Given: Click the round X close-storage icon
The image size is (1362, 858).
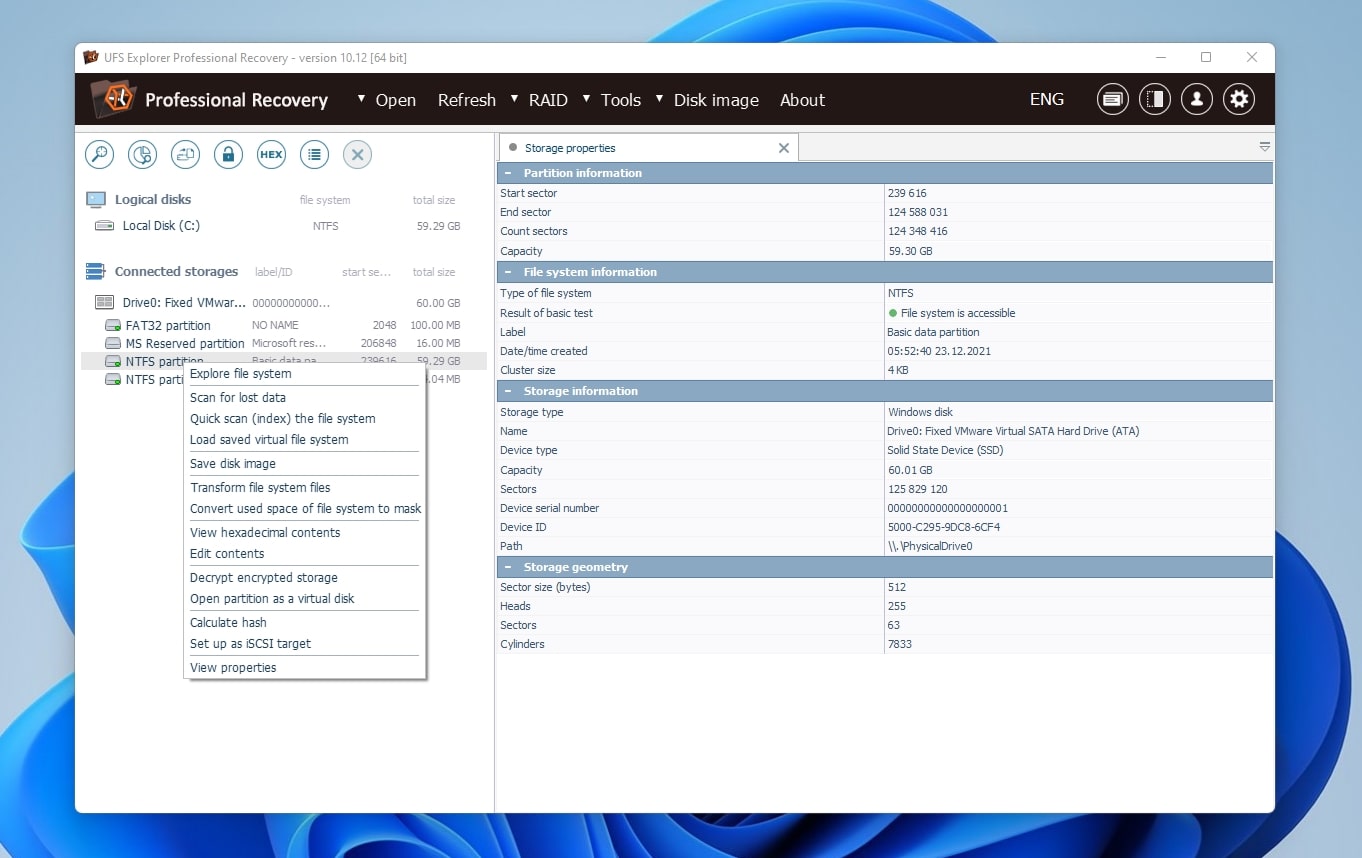Looking at the screenshot, I should (358, 154).
